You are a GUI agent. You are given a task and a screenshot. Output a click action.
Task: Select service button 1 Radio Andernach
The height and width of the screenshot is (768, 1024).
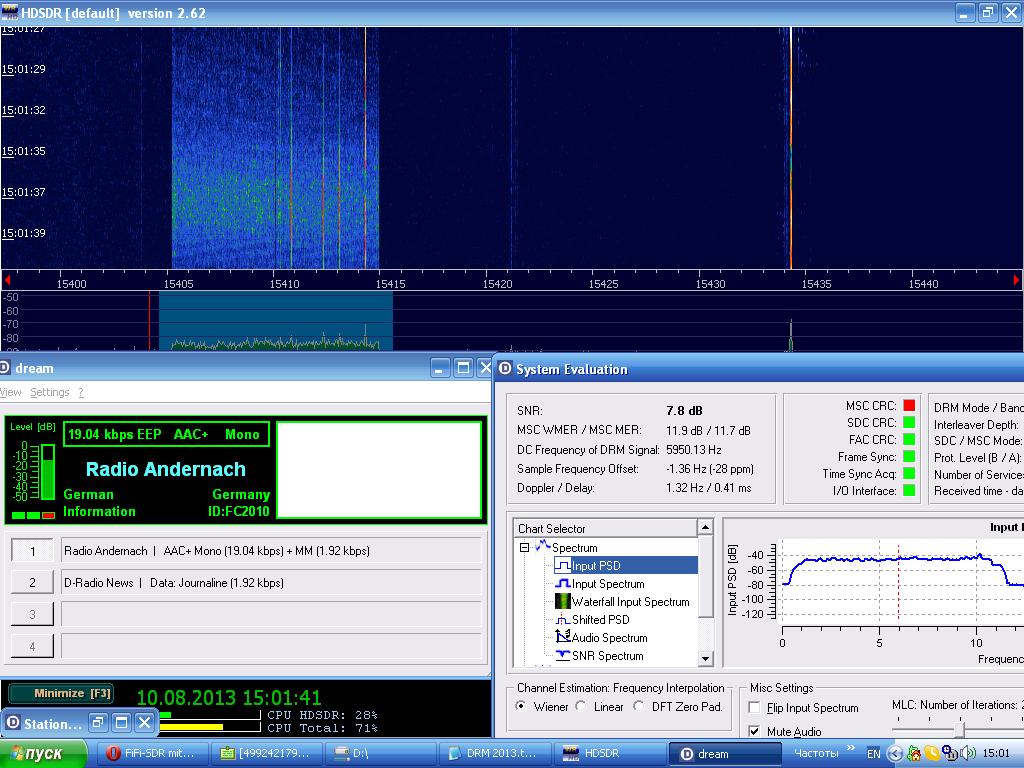click(x=32, y=551)
